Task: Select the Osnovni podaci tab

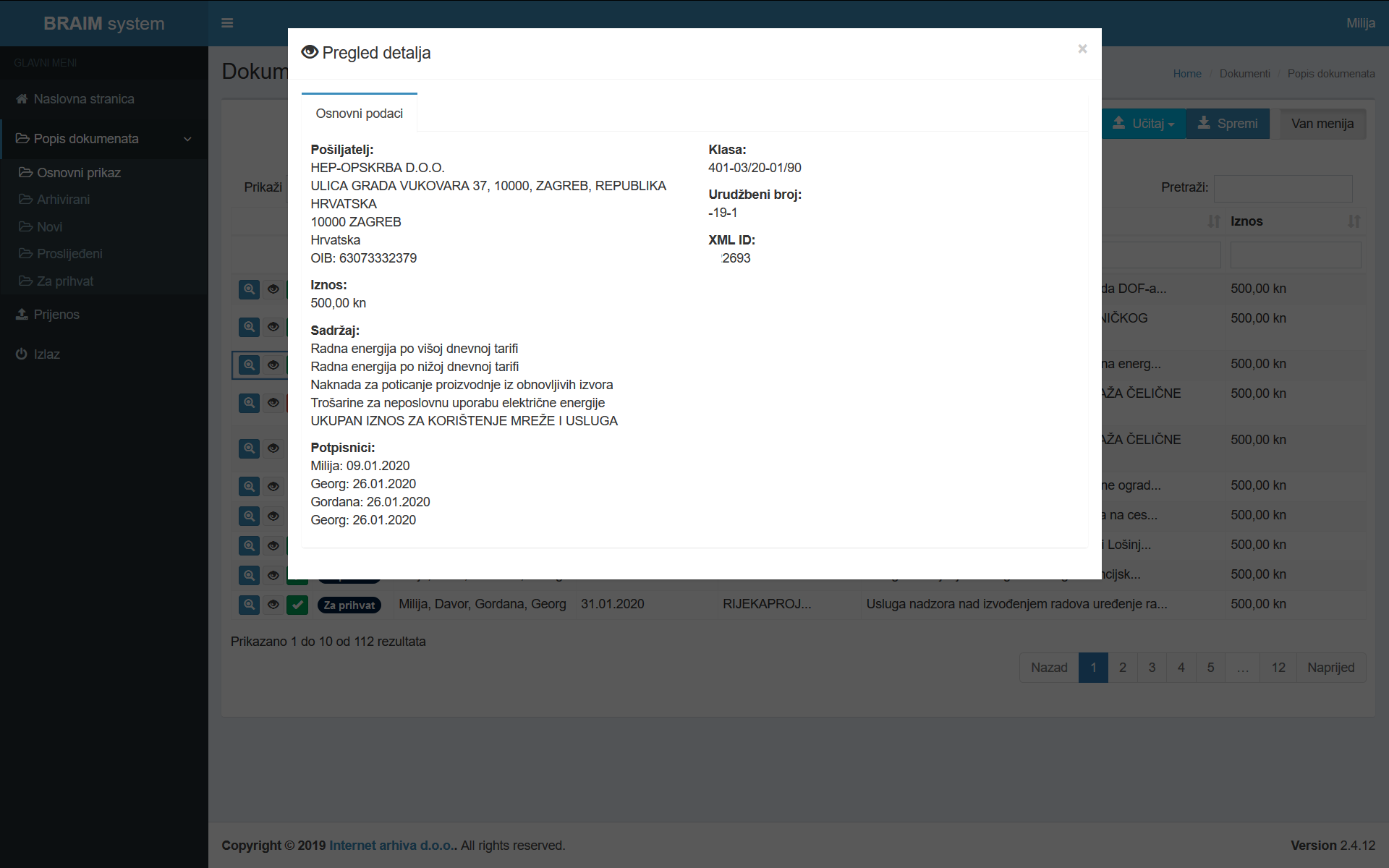Action: click(x=360, y=114)
